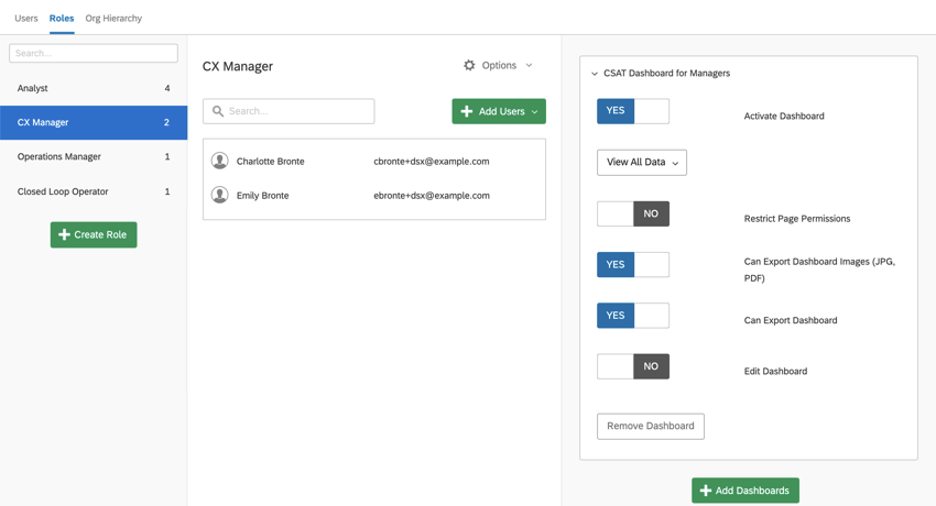Click the magnifier icon in user search
This screenshot has height=506, width=936.
pyautogui.click(x=218, y=111)
